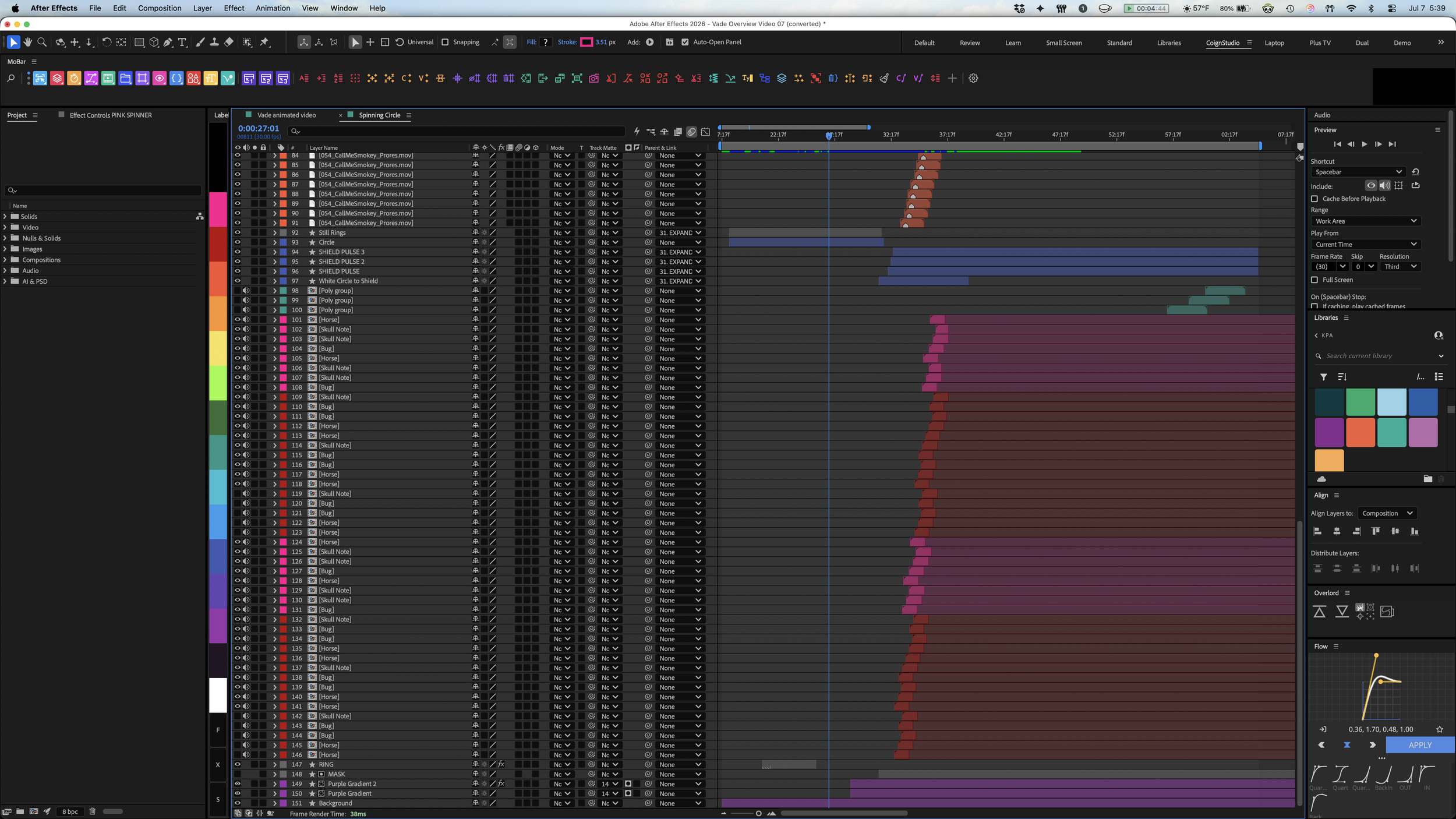The width and height of the screenshot is (1456, 819).
Task: Select the Type tool
Action: [x=182, y=43]
